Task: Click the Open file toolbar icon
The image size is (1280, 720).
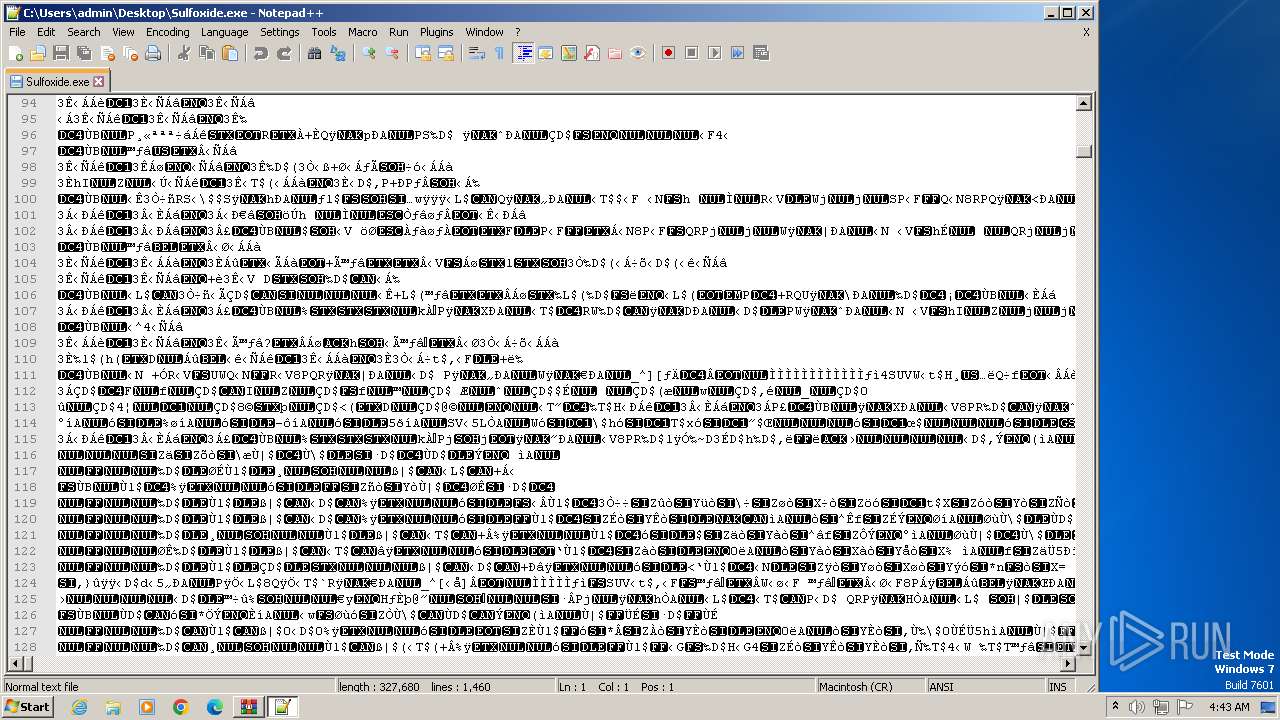Action: [x=38, y=53]
